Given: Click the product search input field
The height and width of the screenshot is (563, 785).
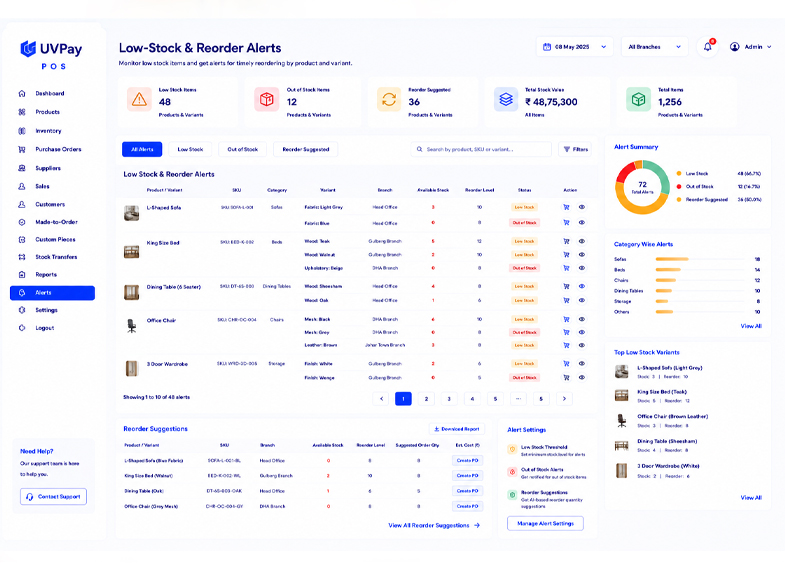Looking at the screenshot, I should [x=481, y=149].
